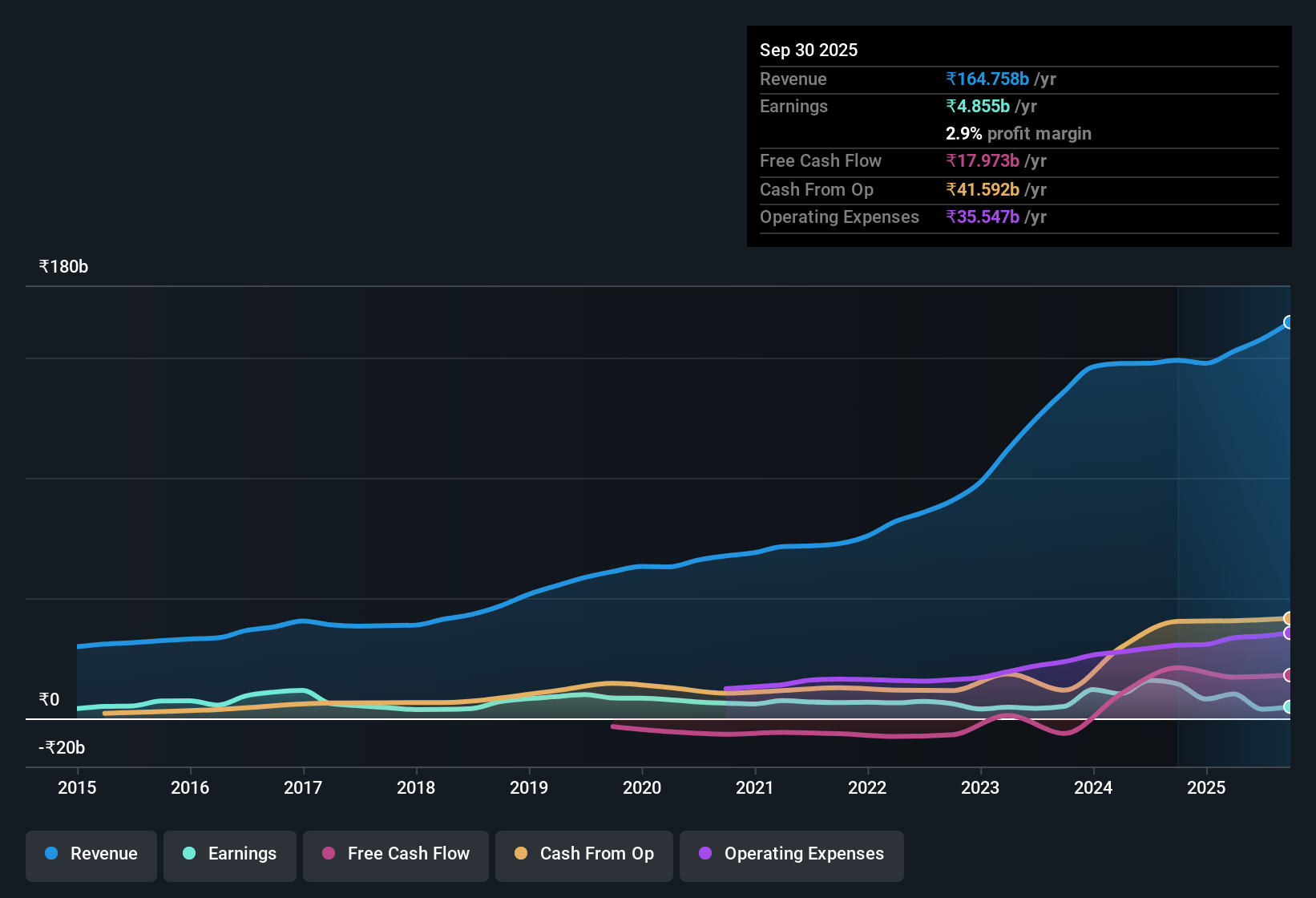
Task: Click inside the Sep 30 2025 tooltip header
Action: [x=809, y=50]
